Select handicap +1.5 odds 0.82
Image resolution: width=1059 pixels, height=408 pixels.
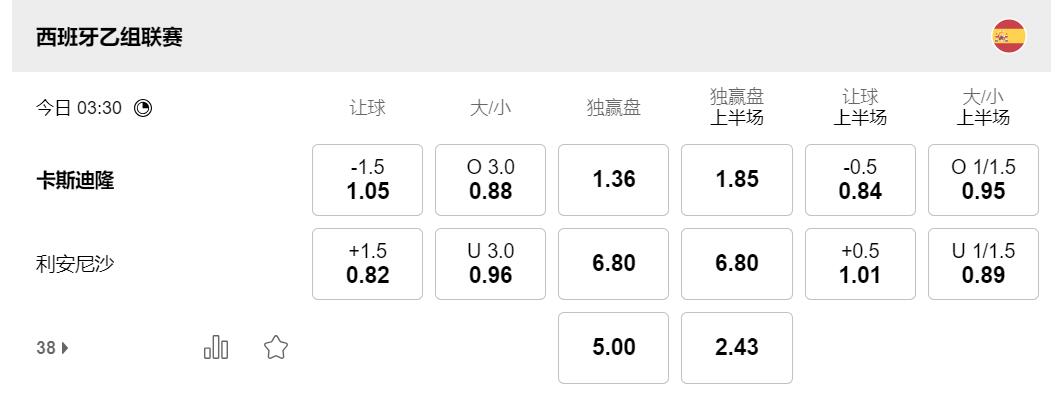(367, 264)
